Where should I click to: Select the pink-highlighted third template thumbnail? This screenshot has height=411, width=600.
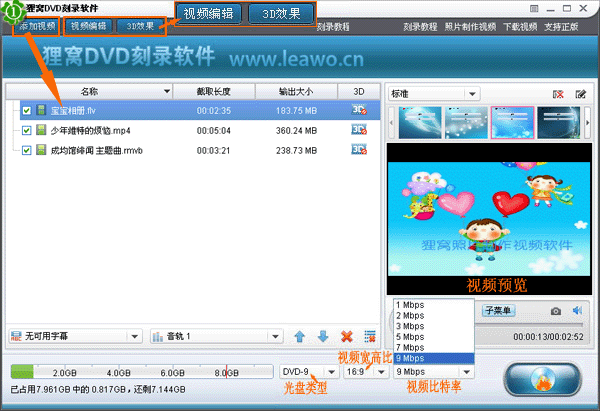(x=512, y=123)
